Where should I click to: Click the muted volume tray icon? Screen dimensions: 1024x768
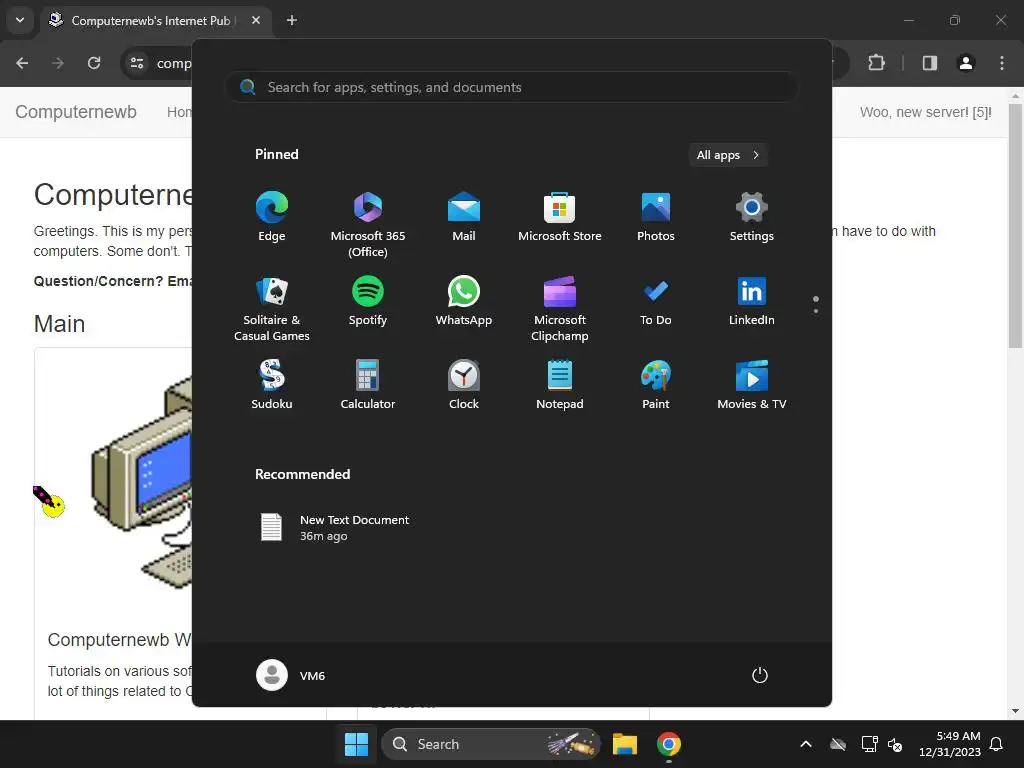pos(895,744)
